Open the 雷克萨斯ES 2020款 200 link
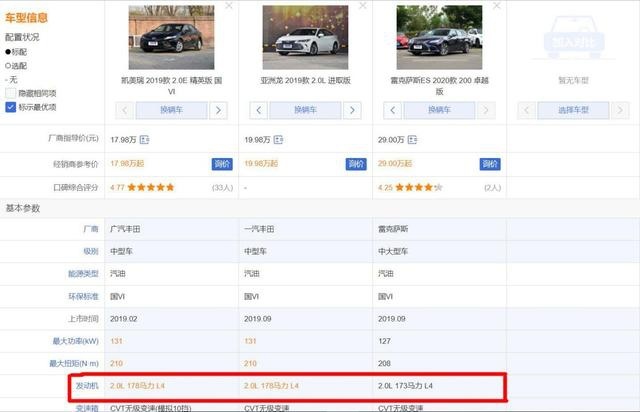Viewport: 640px width, 412px height. pos(439,86)
